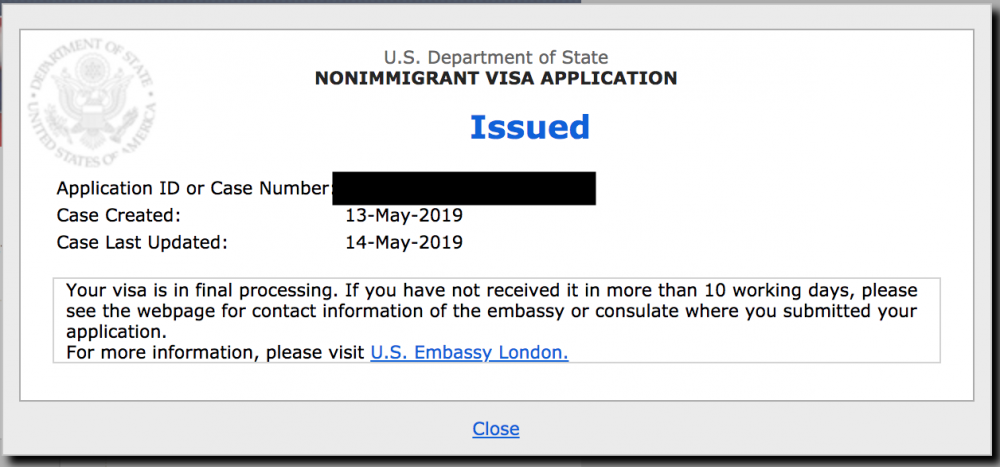Select the 13-May-2019 created date
1000x467 pixels.
(404, 216)
